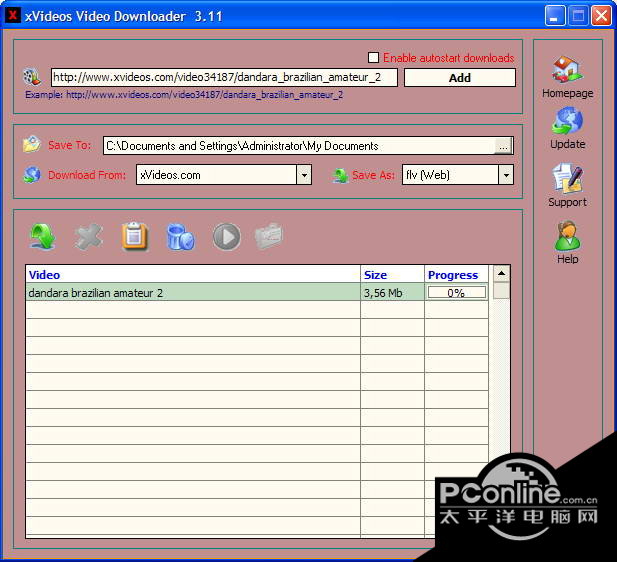
Task: Click the red X app icon in title bar
Action: tap(13, 15)
